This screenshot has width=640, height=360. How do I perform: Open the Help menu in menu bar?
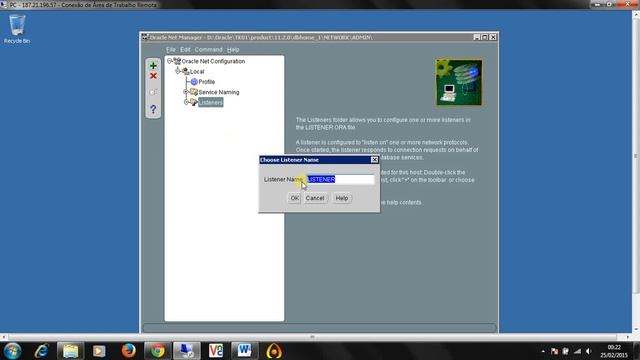point(233,49)
